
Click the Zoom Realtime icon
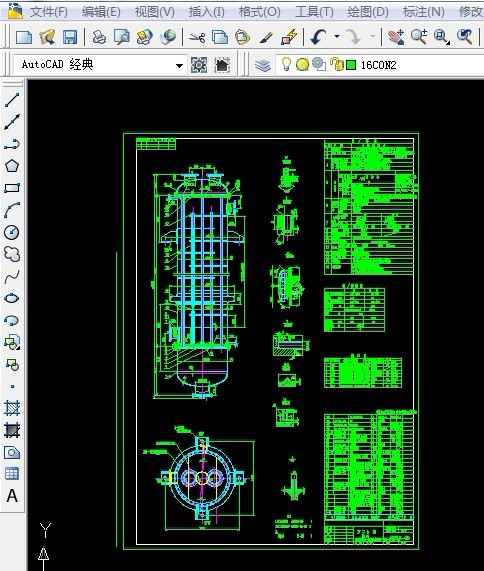418,37
